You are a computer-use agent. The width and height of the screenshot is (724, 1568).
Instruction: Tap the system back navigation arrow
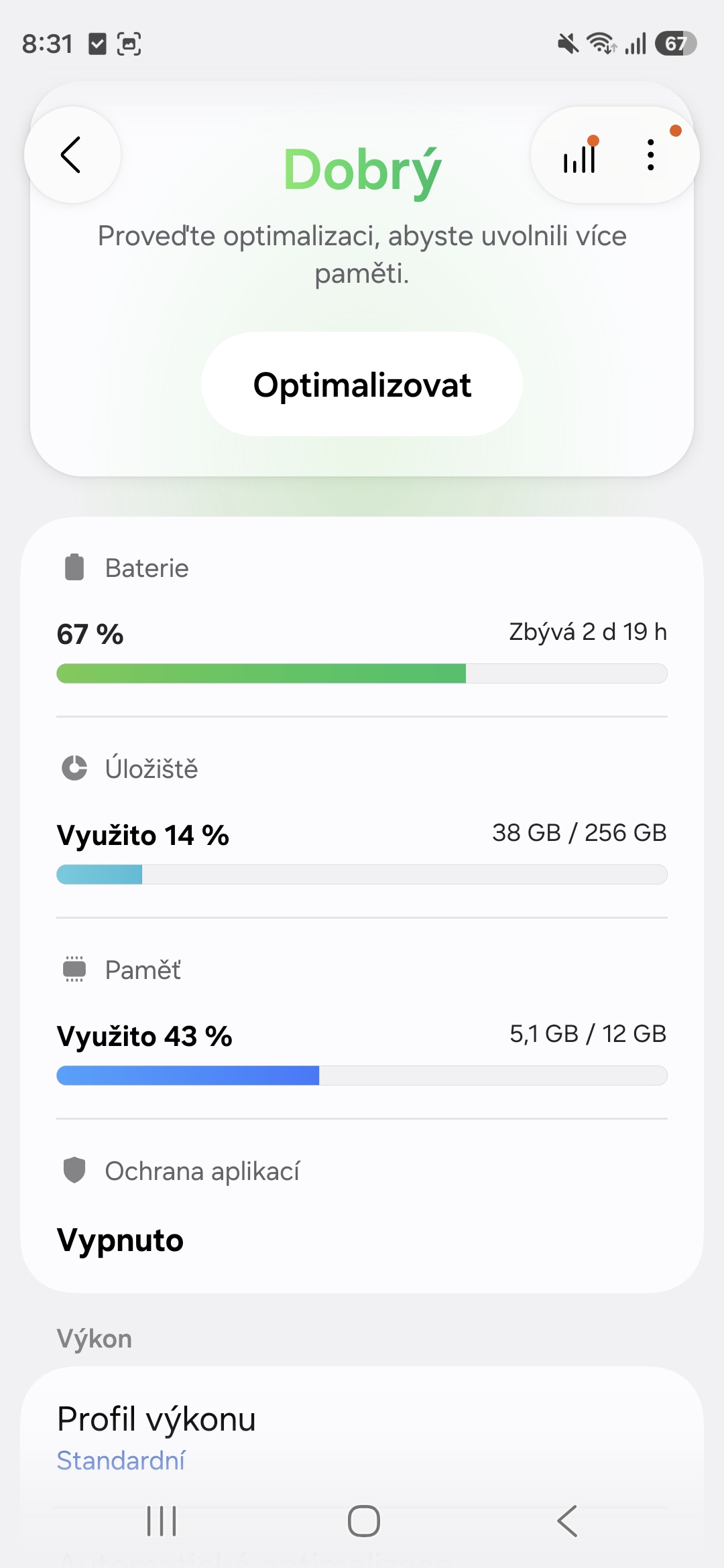coord(567,1521)
